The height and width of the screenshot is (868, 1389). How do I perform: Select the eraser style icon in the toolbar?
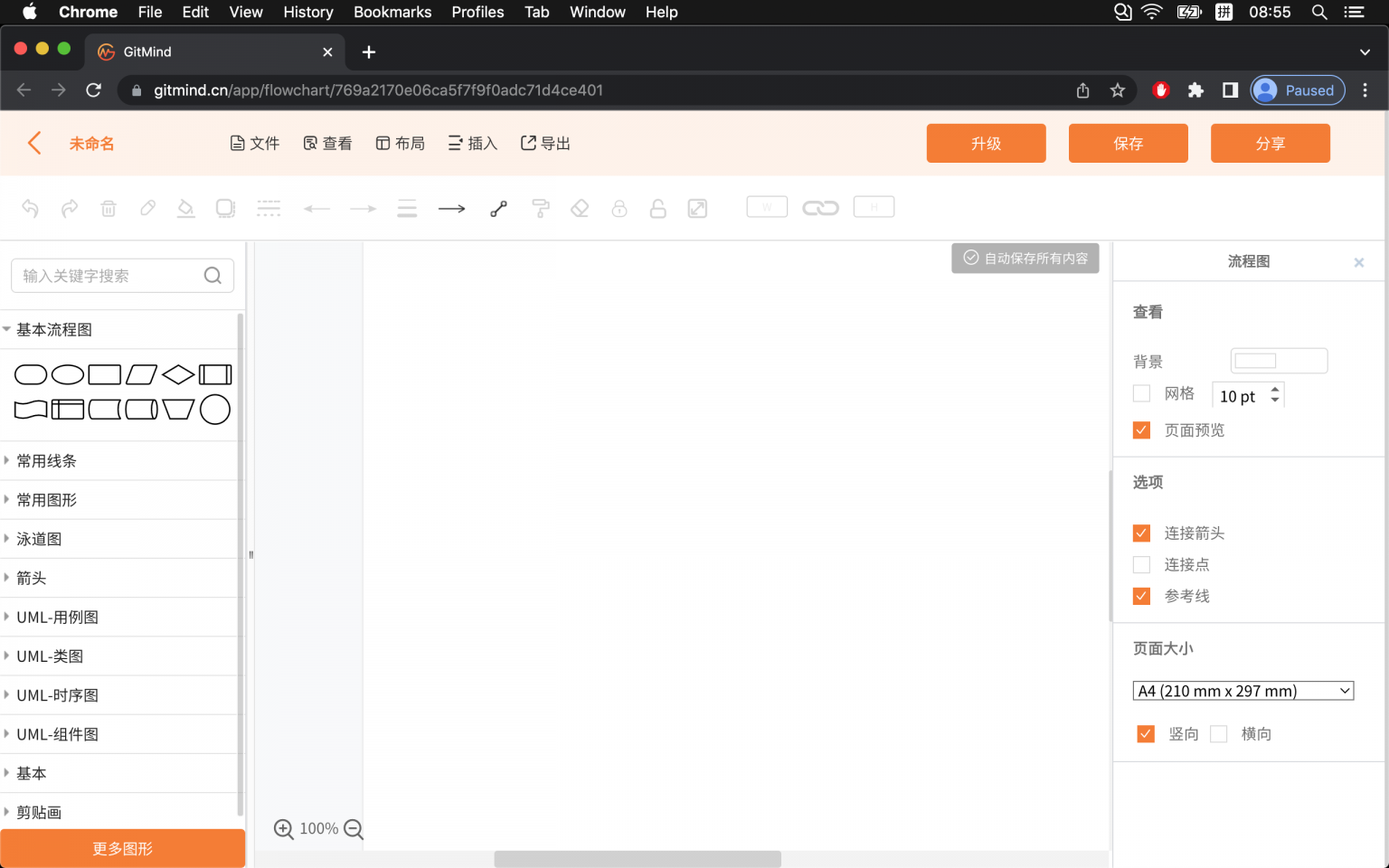[580, 208]
